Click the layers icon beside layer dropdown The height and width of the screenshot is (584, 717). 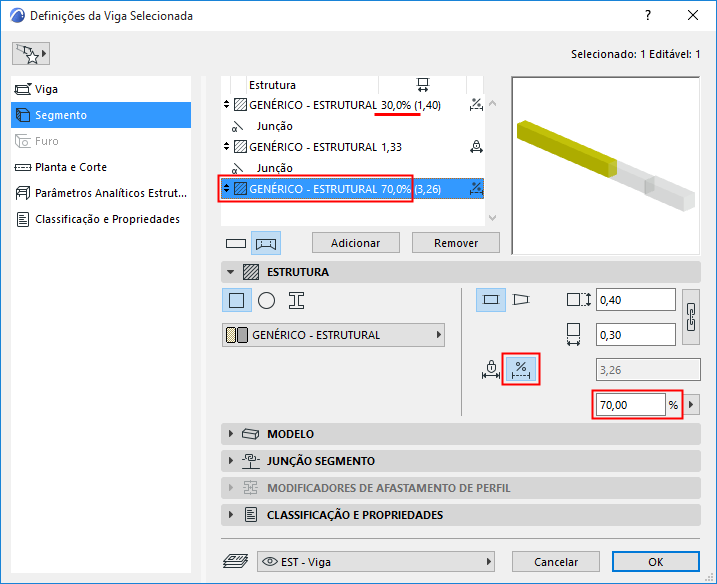pyautogui.click(x=235, y=561)
